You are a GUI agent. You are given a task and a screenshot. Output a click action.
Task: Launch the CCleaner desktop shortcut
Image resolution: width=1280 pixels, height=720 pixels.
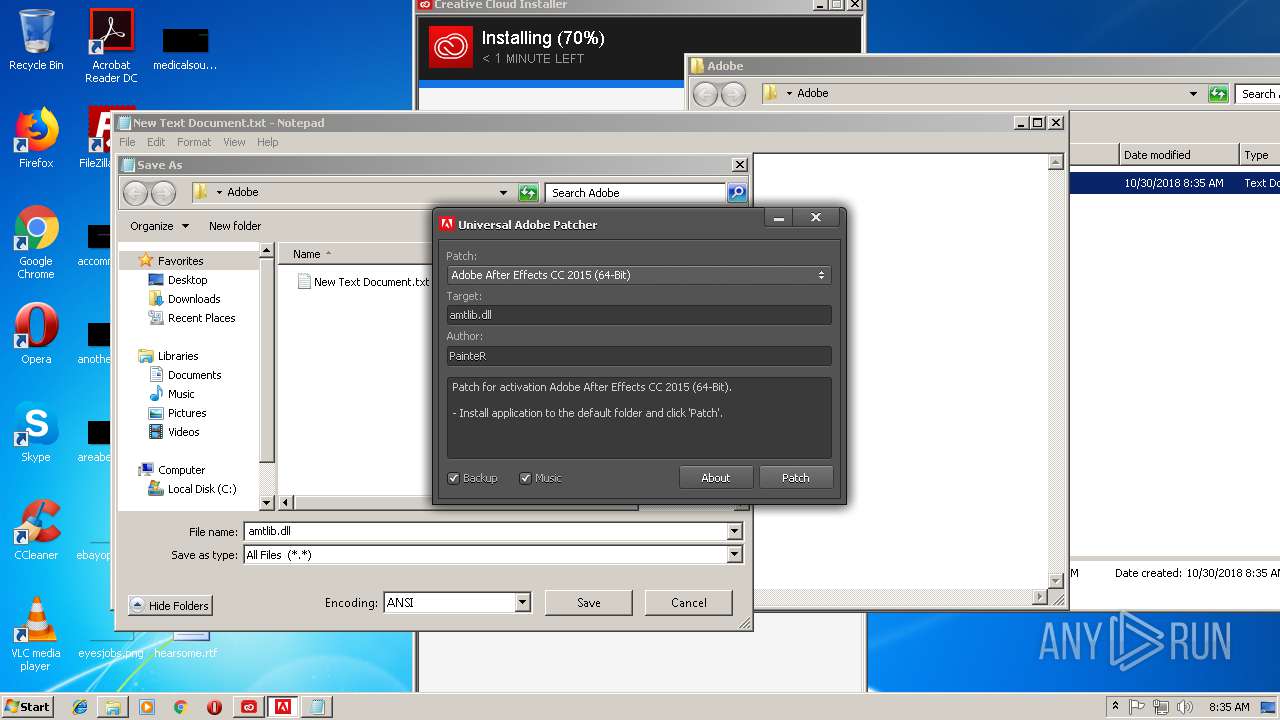click(36, 530)
